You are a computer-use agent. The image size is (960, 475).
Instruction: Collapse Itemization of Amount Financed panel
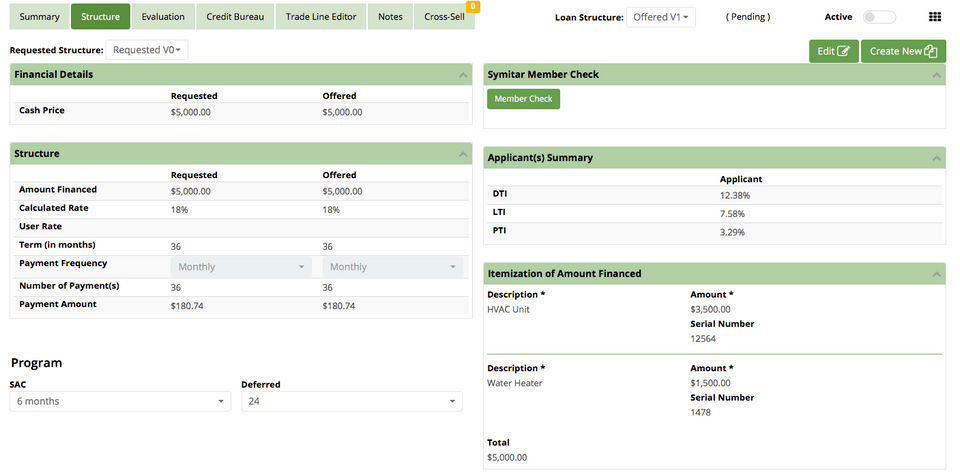[x=937, y=274]
